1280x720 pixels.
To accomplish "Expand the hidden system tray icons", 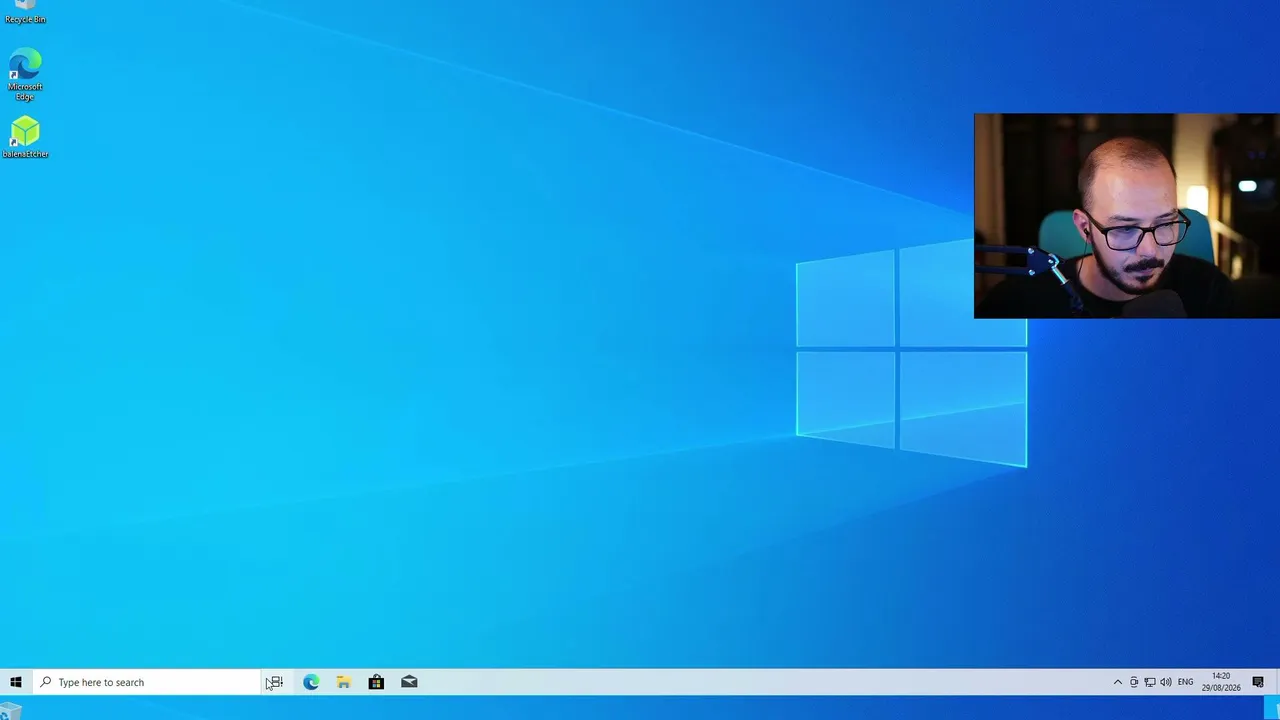I will pos(1117,682).
